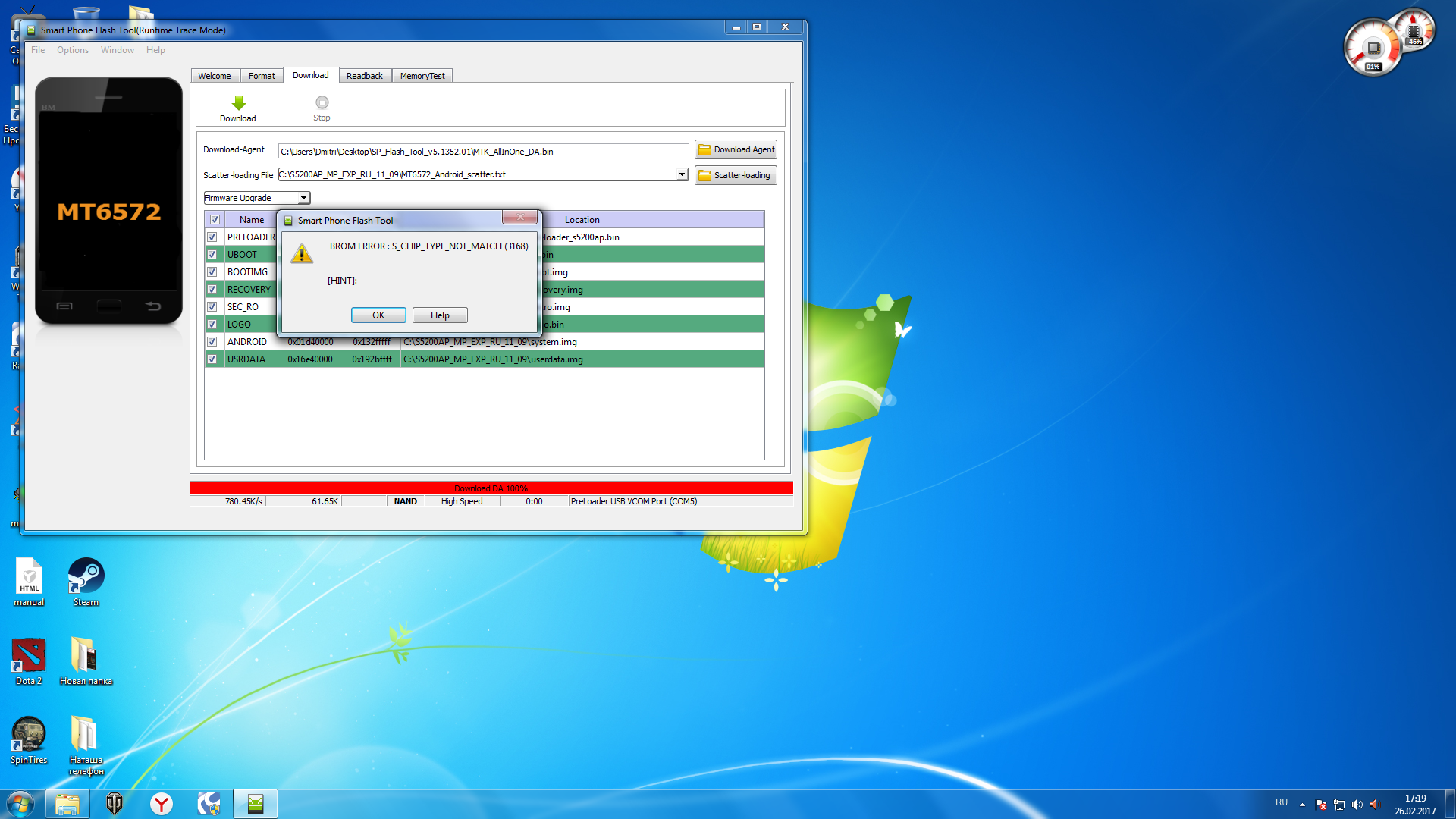This screenshot has height=819, width=1456.
Task: Expand the Firmware Upgrade mode dropdown
Action: (303, 198)
